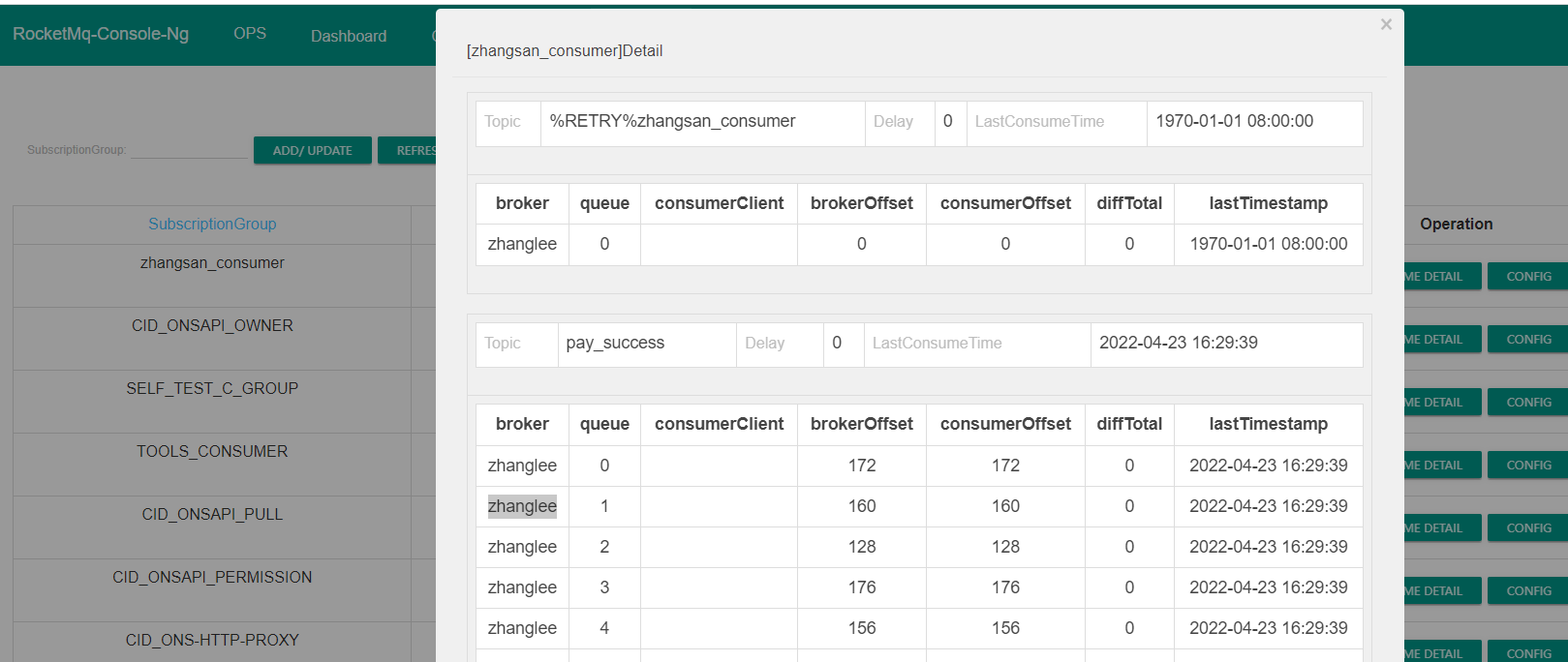Click the pay_success topic value

pyautogui.click(x=615, y=343)
